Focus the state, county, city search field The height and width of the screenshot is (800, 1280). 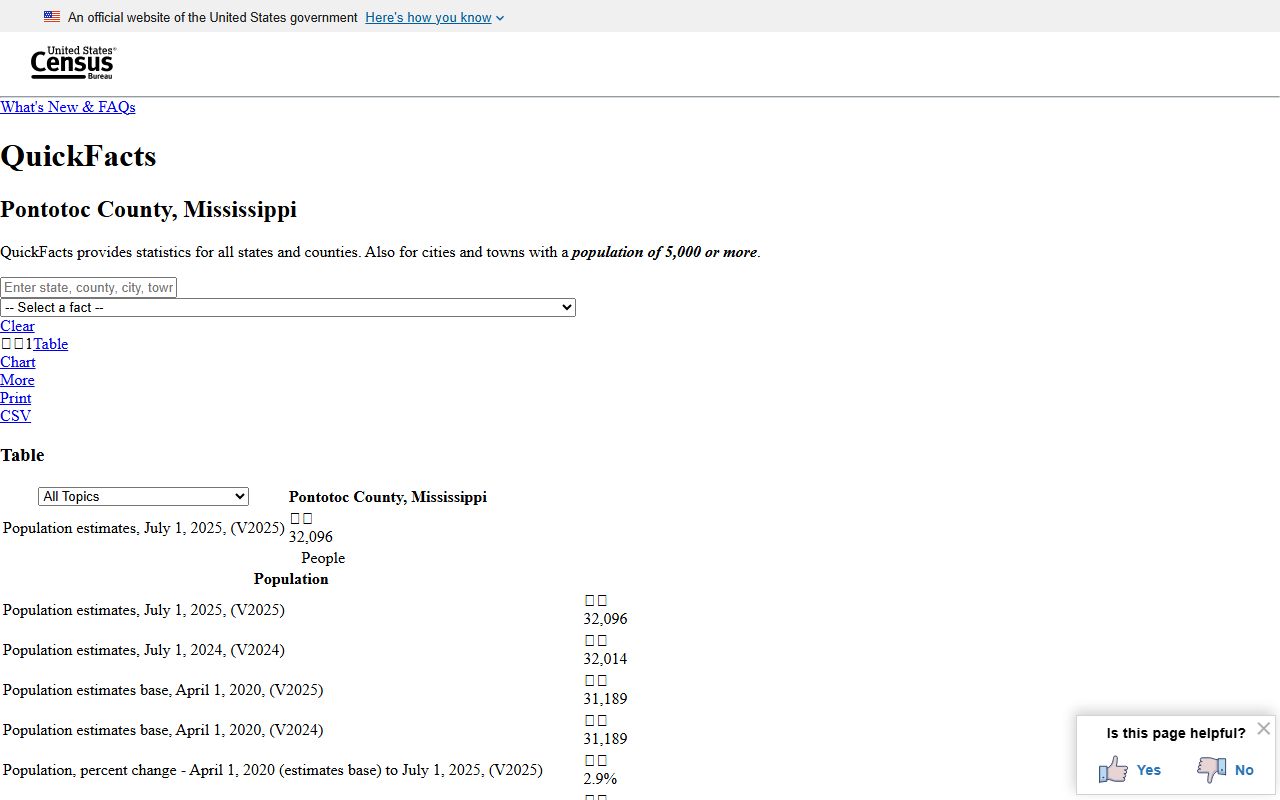pyautogui.click(x=88, y=287)
